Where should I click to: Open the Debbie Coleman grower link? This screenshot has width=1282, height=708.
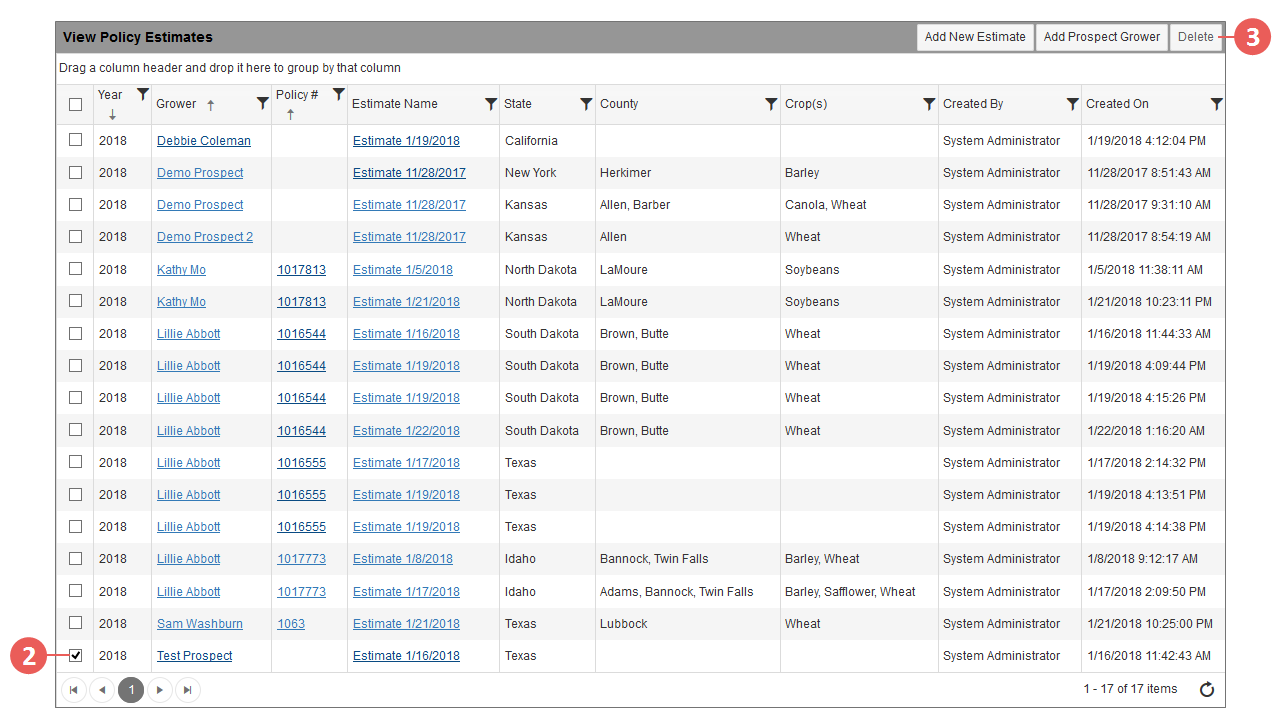(x=204, y=141)
